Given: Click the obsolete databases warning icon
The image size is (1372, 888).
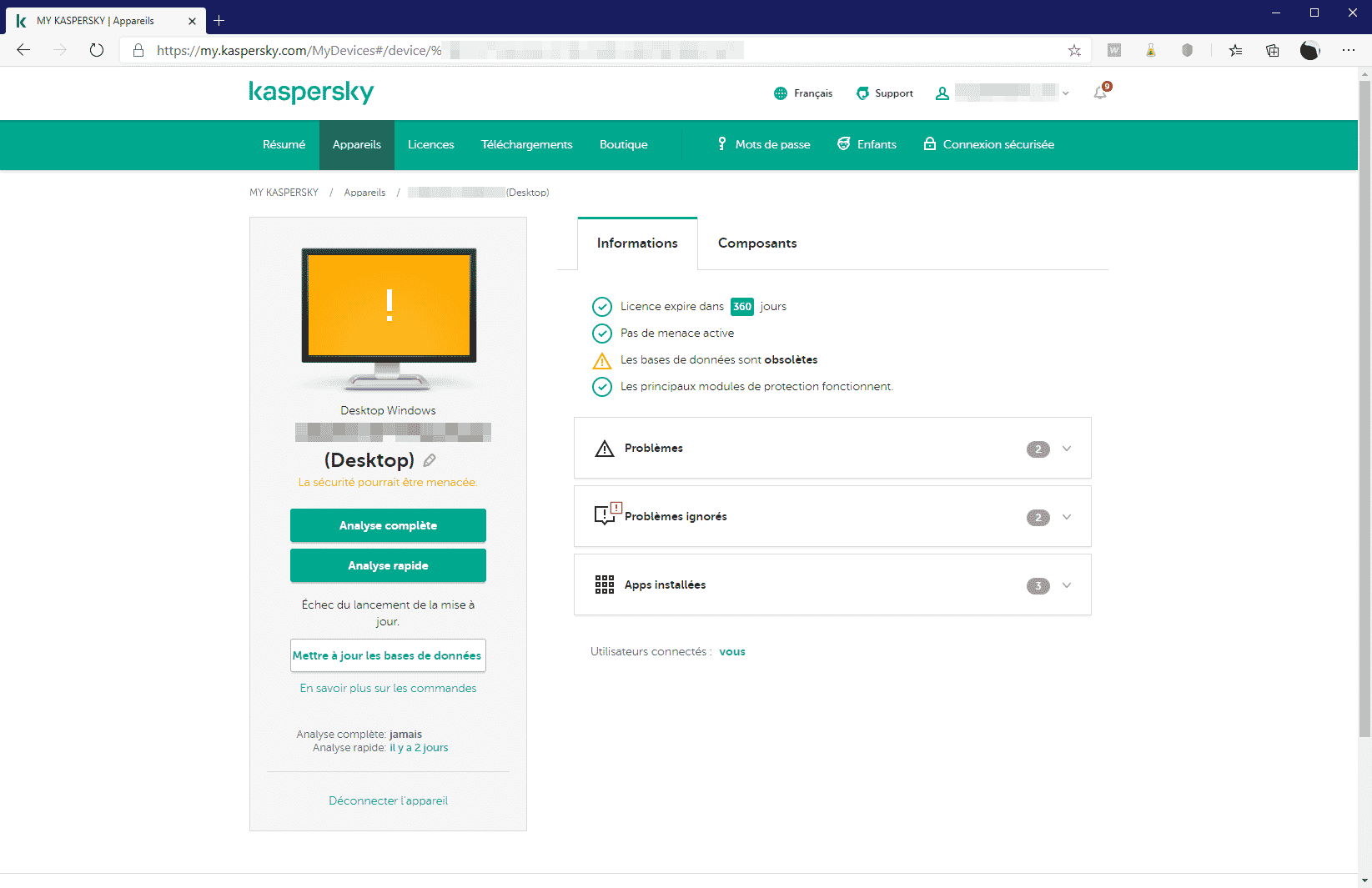Looking at the screenshot, I should click(602, 360).
